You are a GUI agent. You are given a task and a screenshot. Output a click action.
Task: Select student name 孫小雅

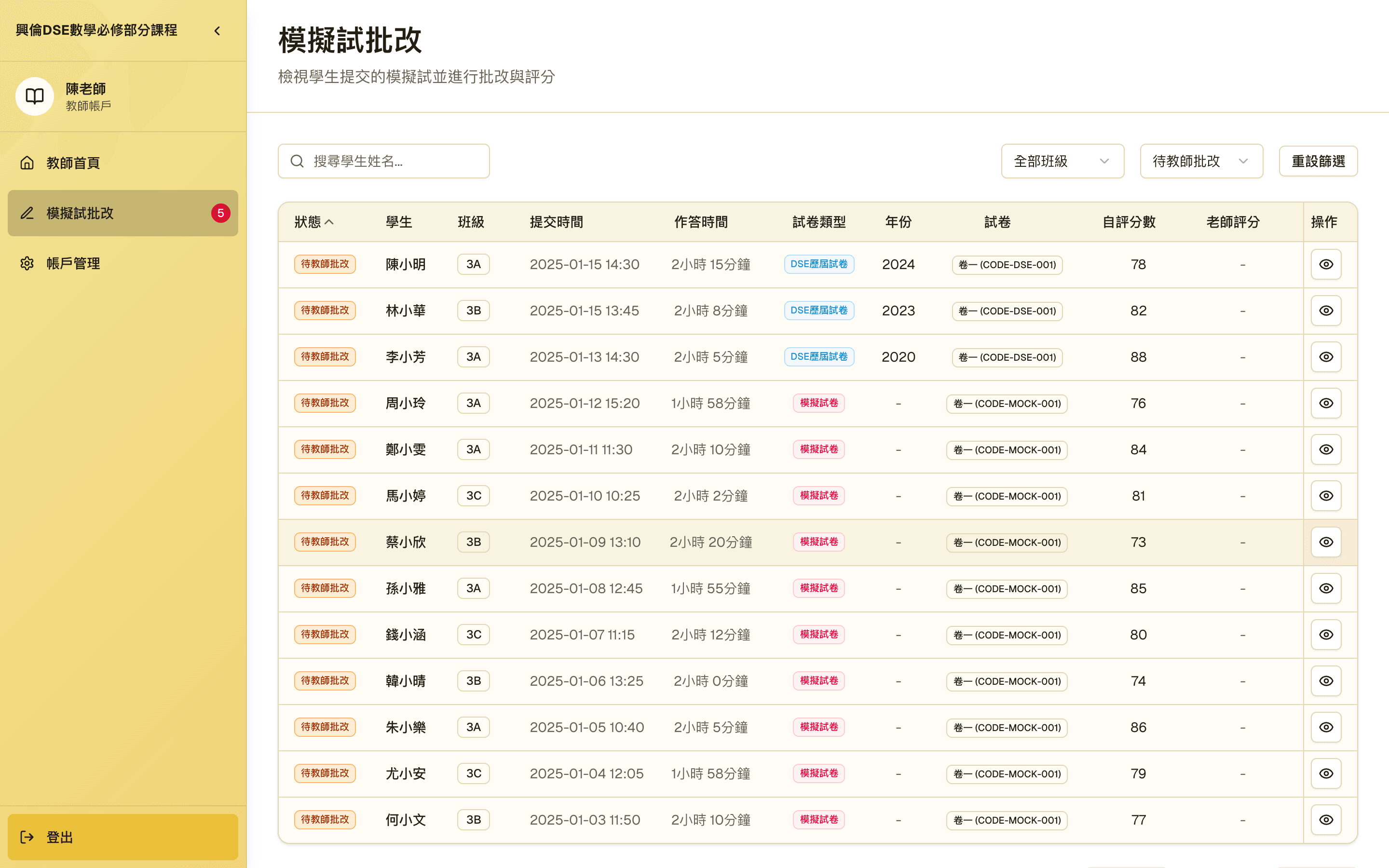406,588
